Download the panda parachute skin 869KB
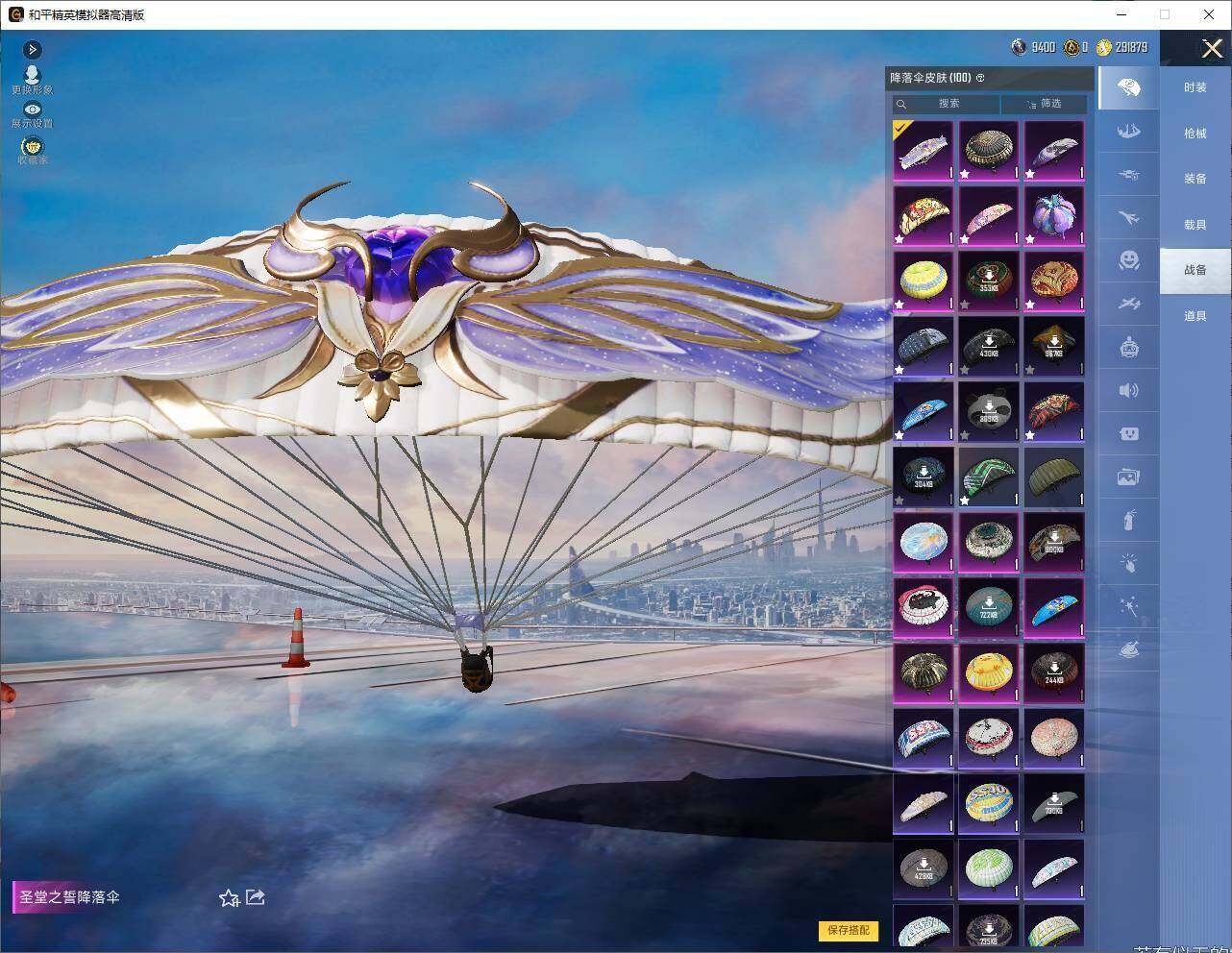This screenshot has width=1232, height=953. [x=989, y=411]
